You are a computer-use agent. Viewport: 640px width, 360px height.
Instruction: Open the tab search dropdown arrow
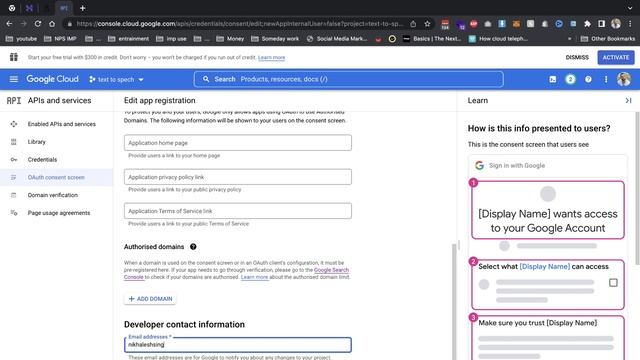(630, 8)
